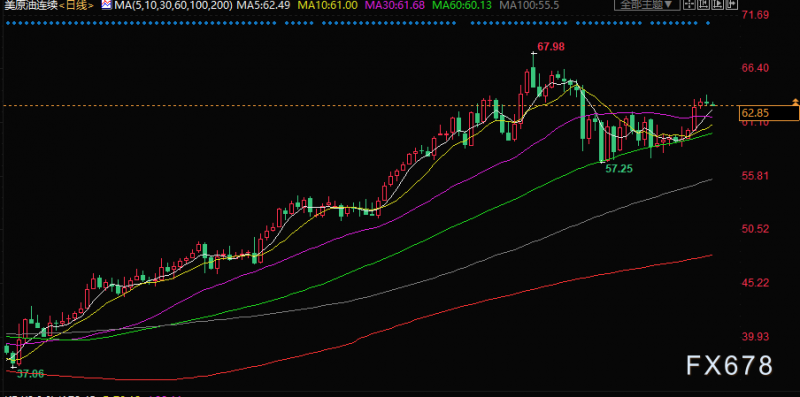This screenshot has height=397, width=800.
Task: Click the collapse-axis arrows icon at far right
Action: click(732, 4)
